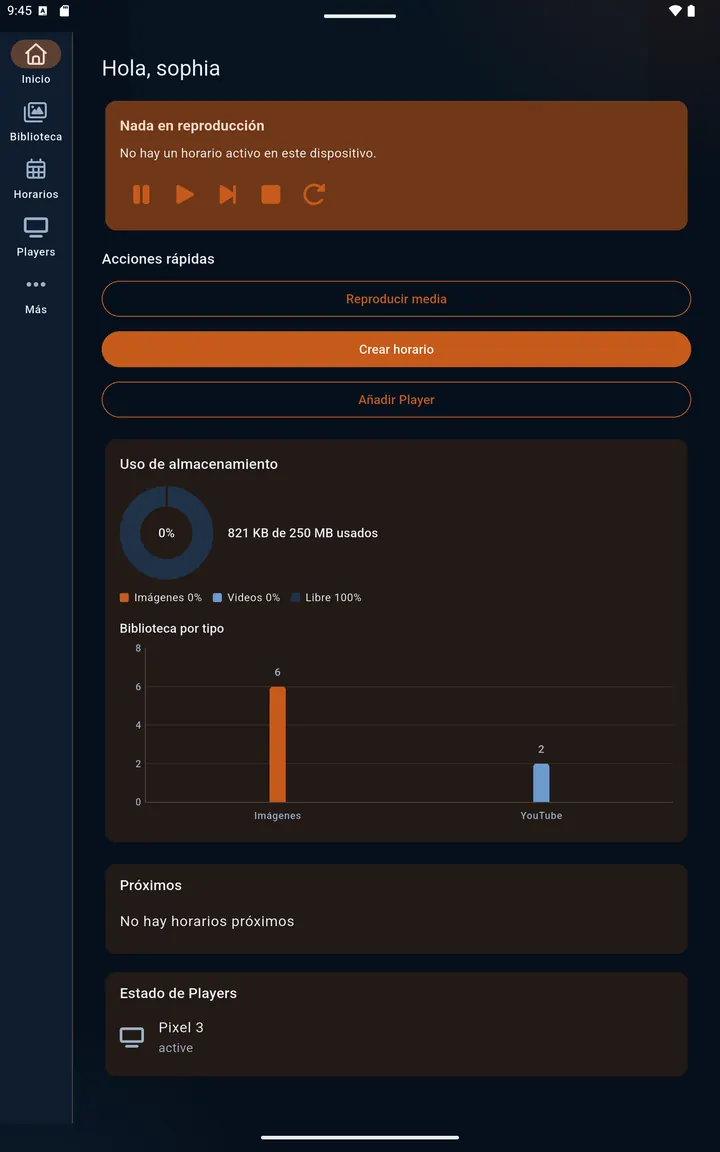Image resolution: width=720 pixels, height=1152 pixels.
Task: Tap the YouTube axis label in chart
Action: click(541, 816)
